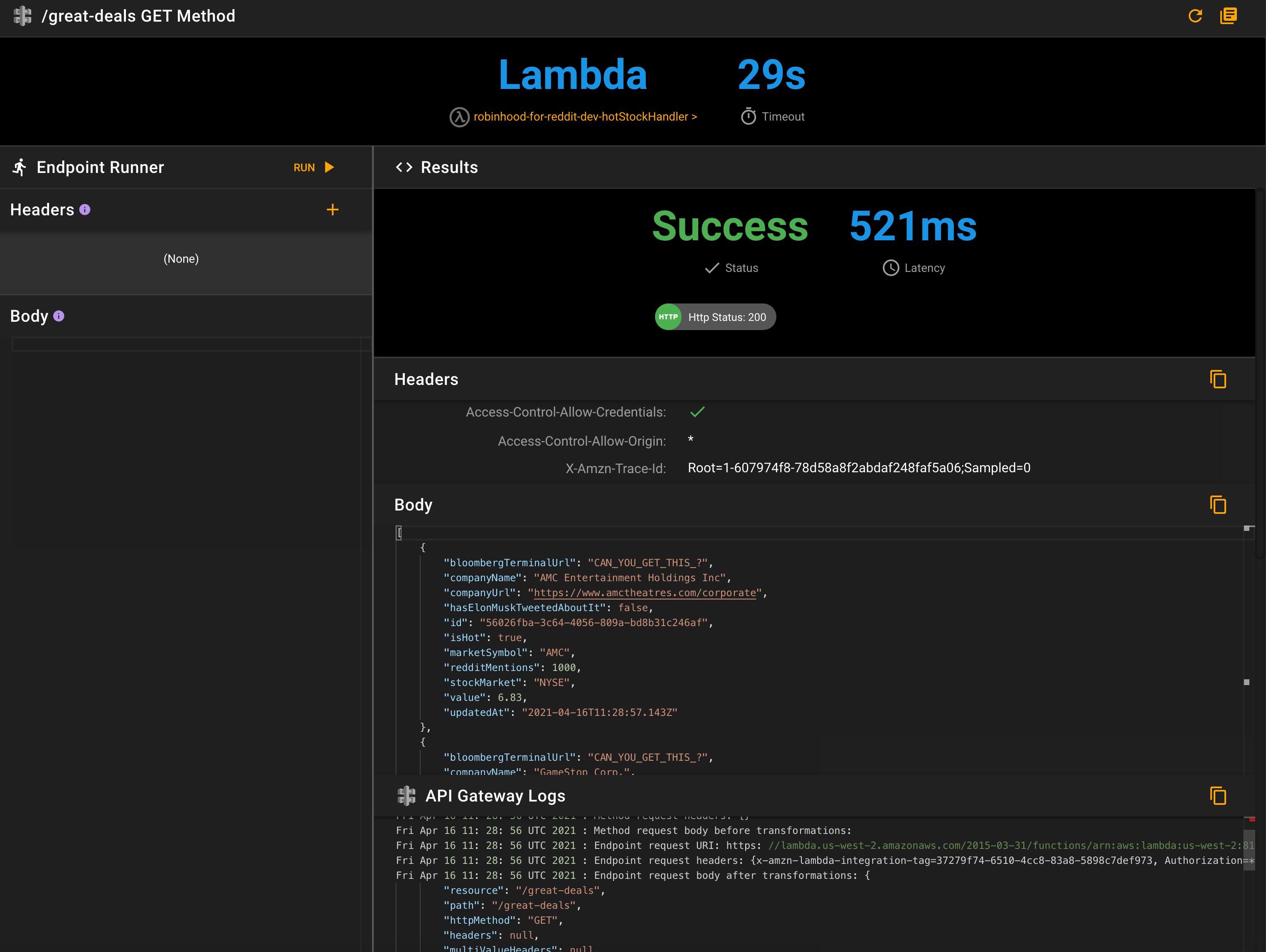Image resolution: width=1266 pixels, height=952 pixels.
Task: Copy the response Body
Action: (x=1218, y=504)
